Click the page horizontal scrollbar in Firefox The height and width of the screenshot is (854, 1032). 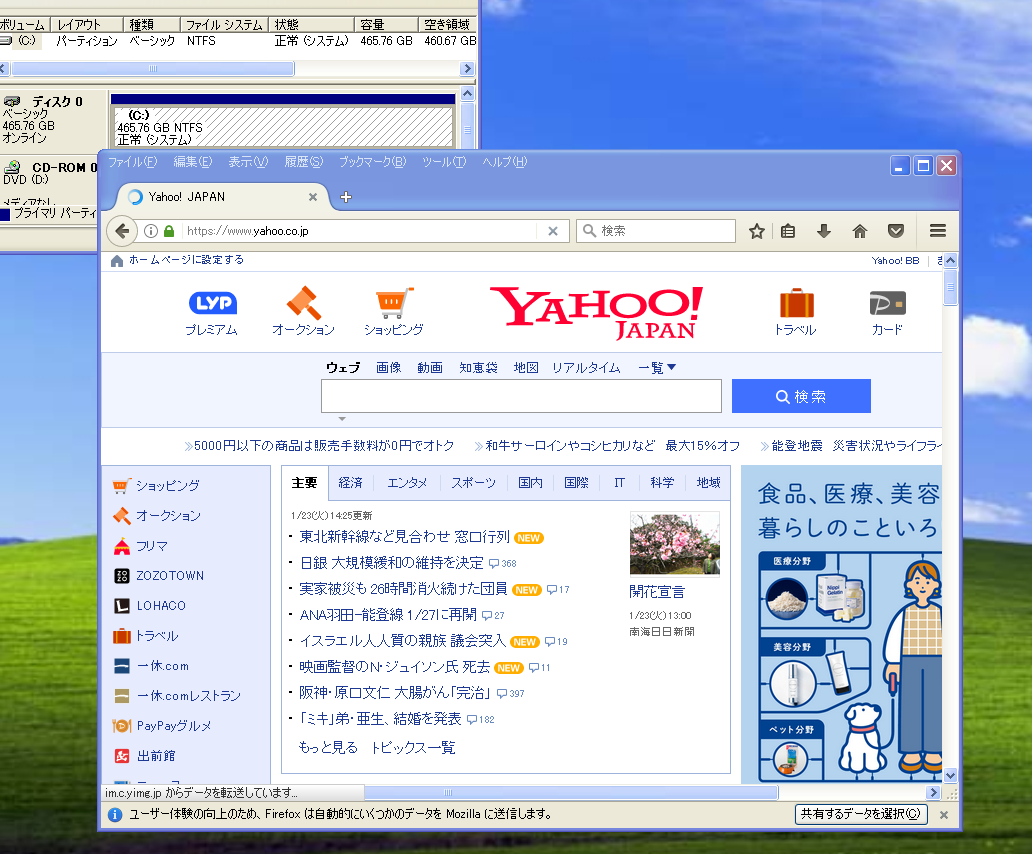(x=571, y=793)
